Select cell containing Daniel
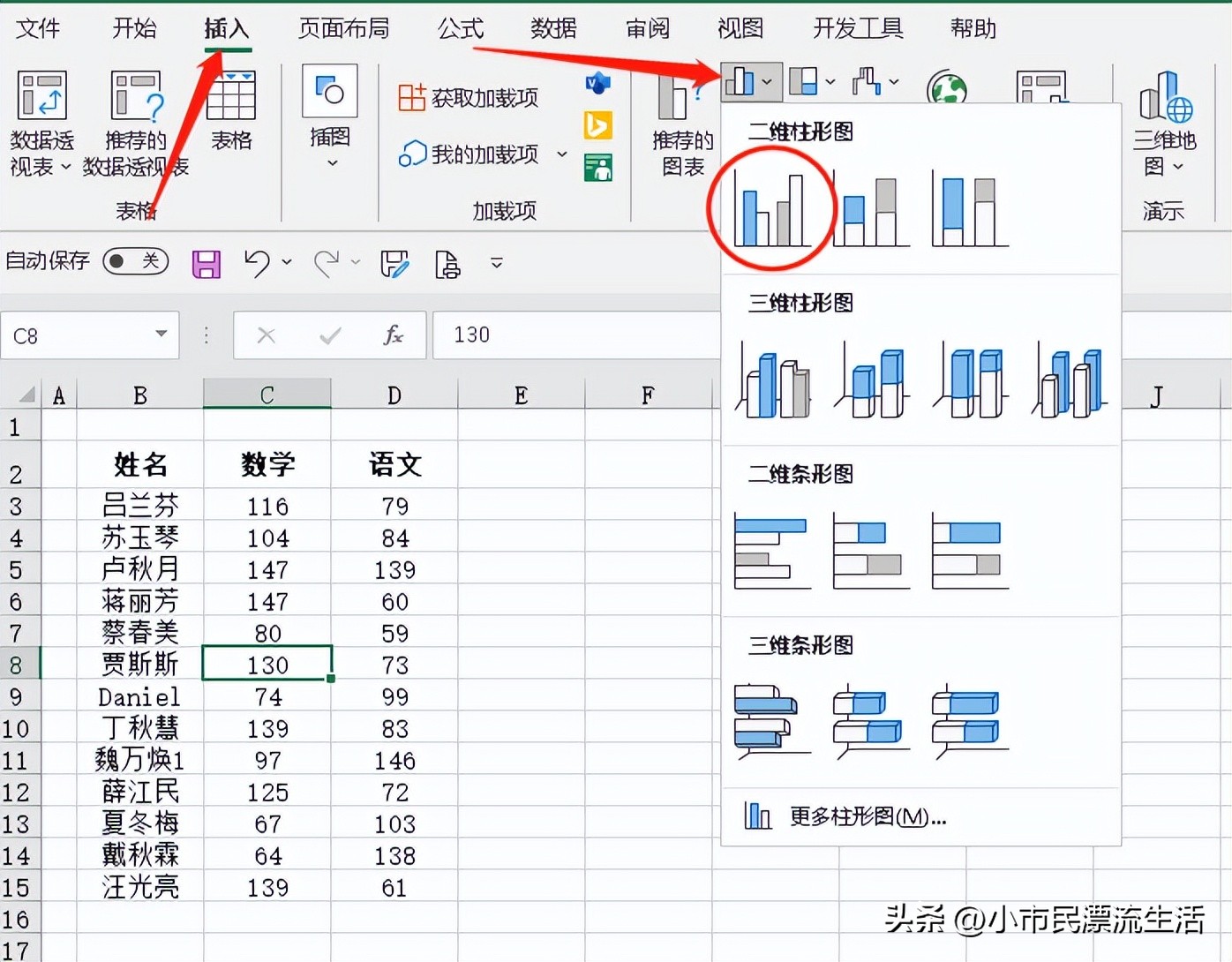This screenshot has width=1232, height=962. (x=140, y=696)
